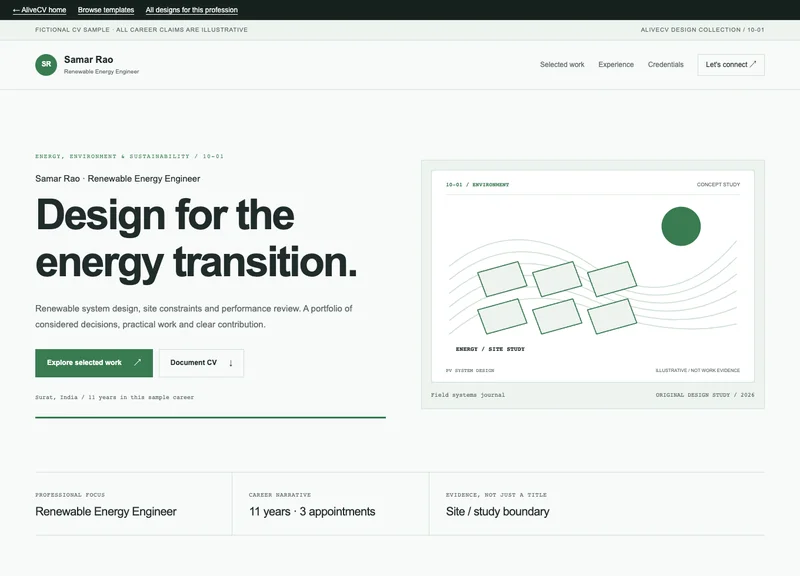Click 'Surat, India / 11 years' line
Image resolution: width=800 pixels, height=576 pixels.
pyautogui.click(x=114, y=397)
